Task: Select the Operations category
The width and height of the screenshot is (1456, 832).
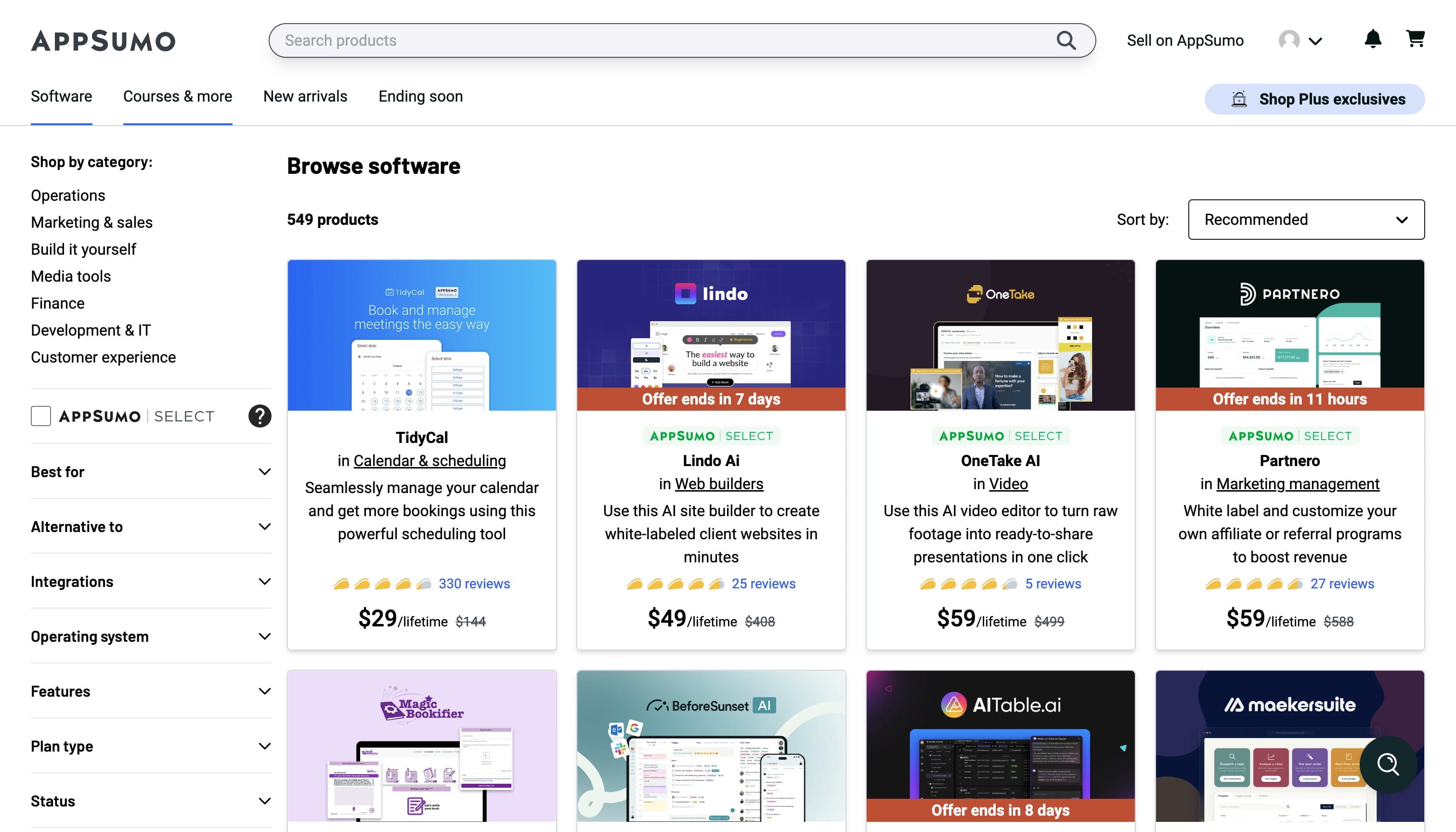Action: (x=68, y=195)
